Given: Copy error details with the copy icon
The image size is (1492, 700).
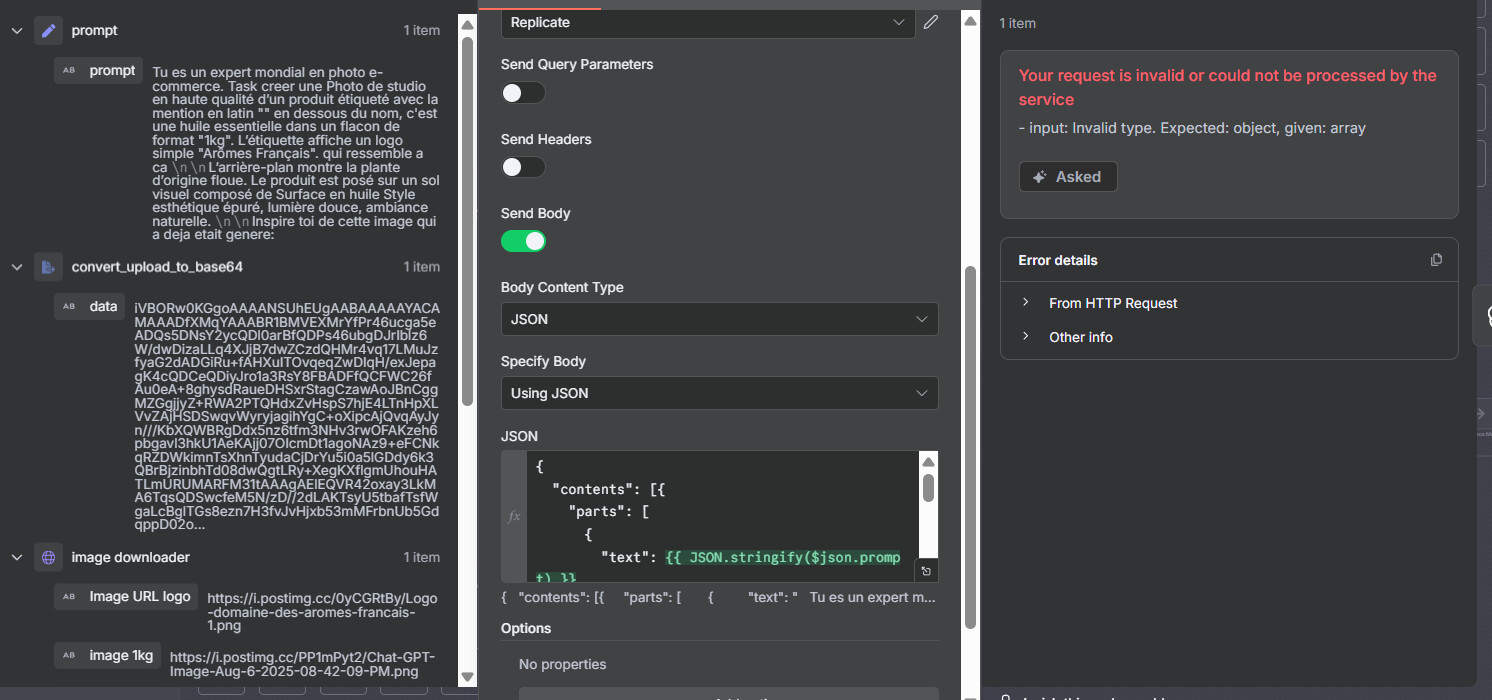Looking at the screenshot, I should [1436, 260].
